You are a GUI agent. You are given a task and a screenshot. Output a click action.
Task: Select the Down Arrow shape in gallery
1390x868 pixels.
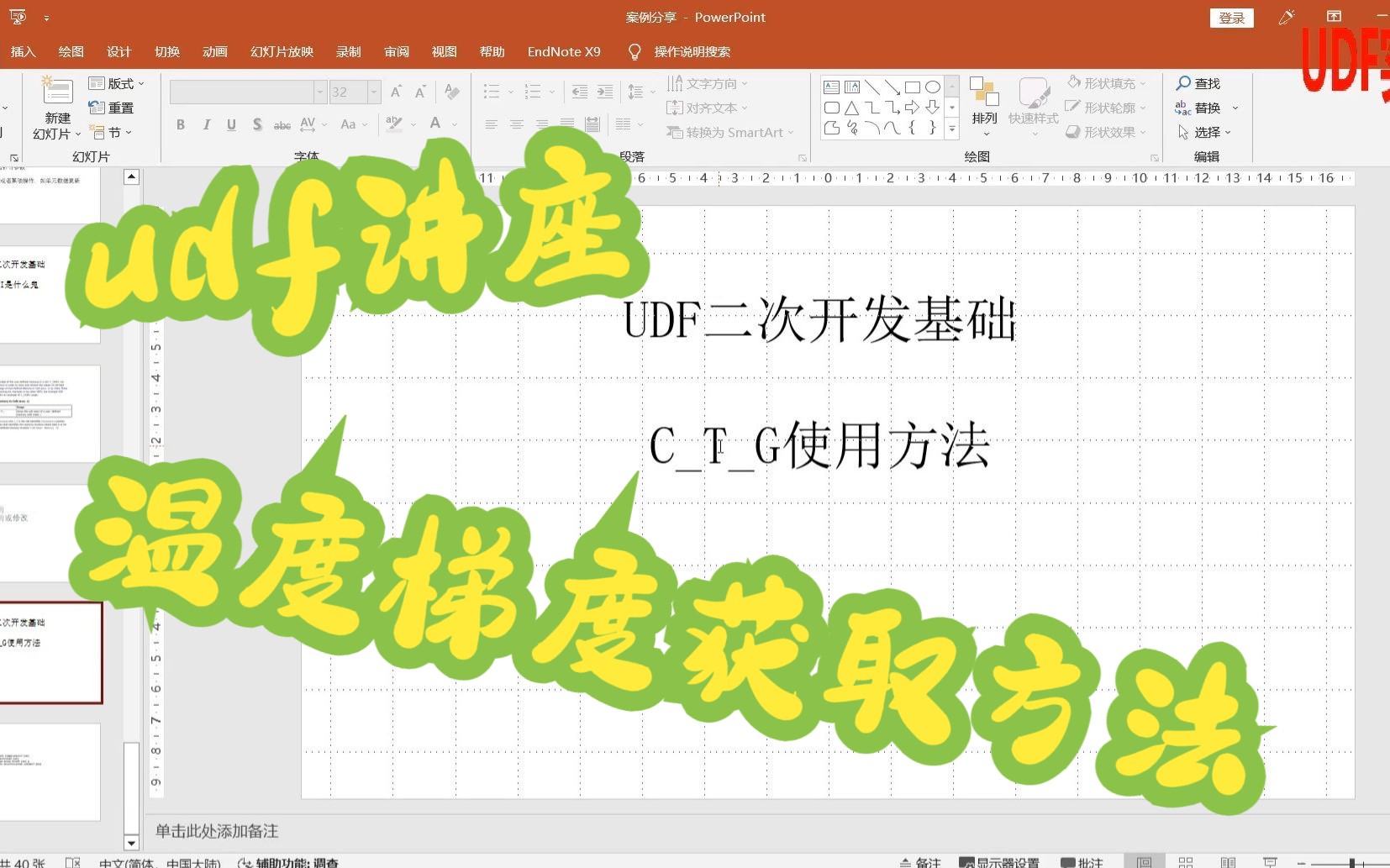tap(932, 108)
